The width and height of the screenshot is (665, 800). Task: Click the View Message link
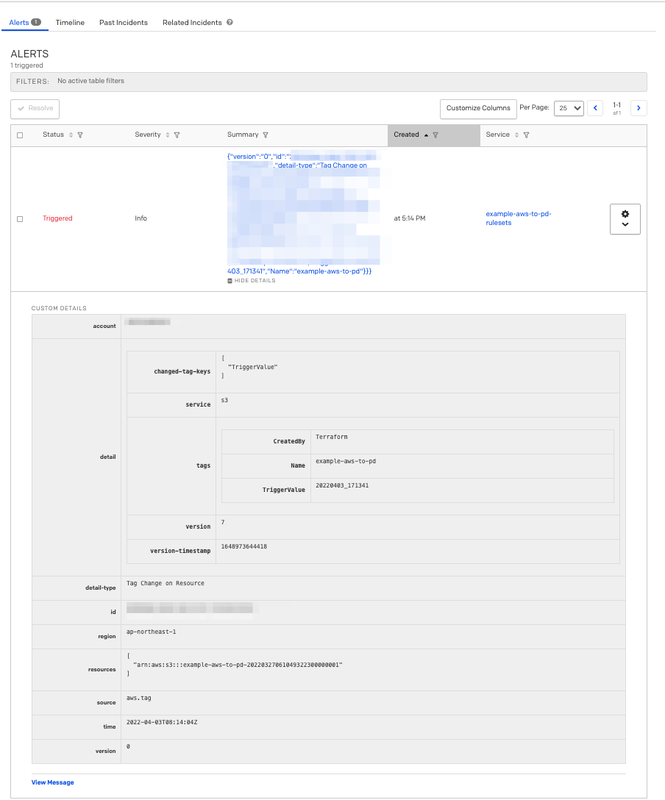[53, 783]
